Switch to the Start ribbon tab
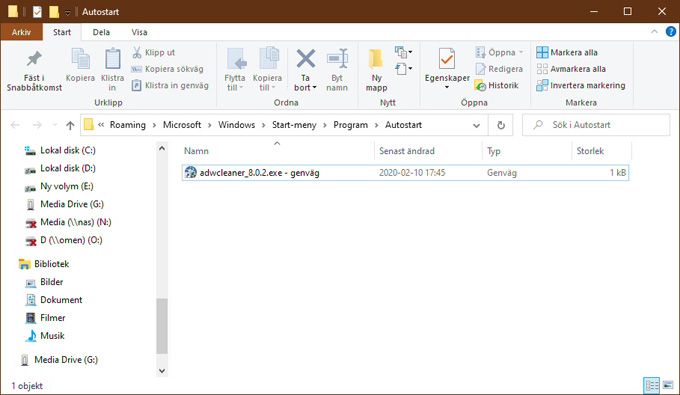 pos(62,32)
